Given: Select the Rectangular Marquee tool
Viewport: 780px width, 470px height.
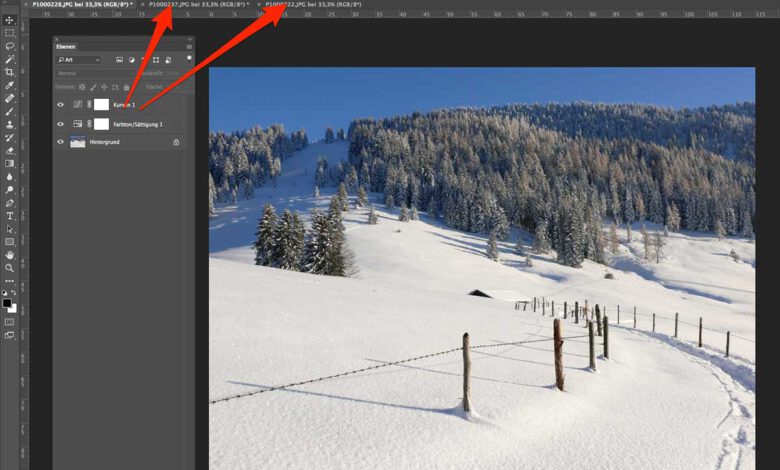Looking at the screenshot, I should coord(9,33).
